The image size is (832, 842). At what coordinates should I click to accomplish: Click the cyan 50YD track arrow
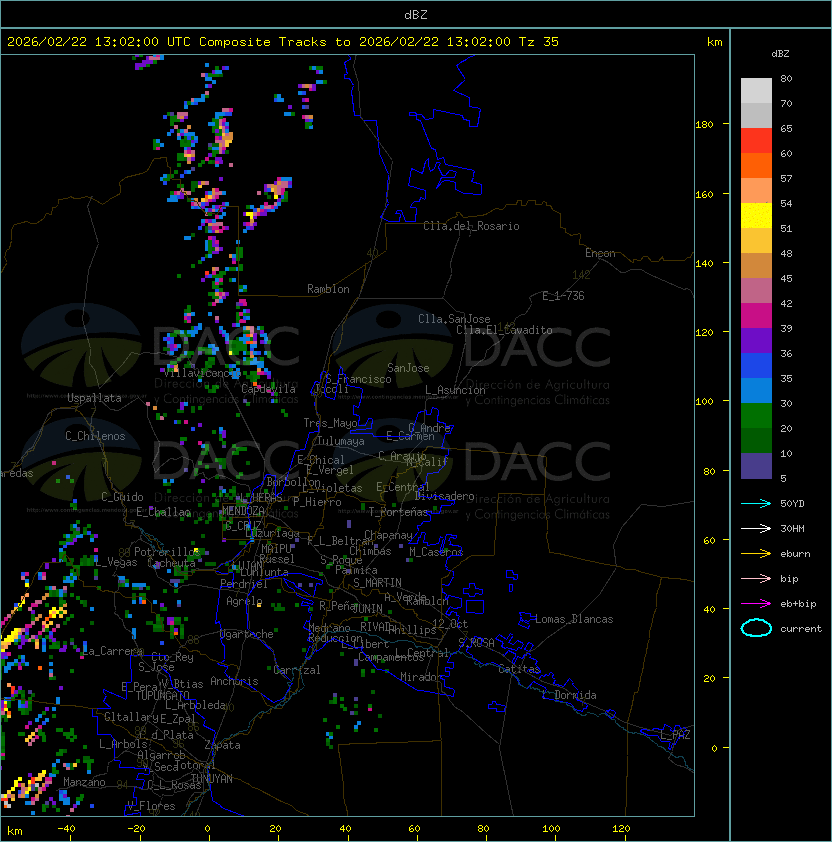pos(756,504)
